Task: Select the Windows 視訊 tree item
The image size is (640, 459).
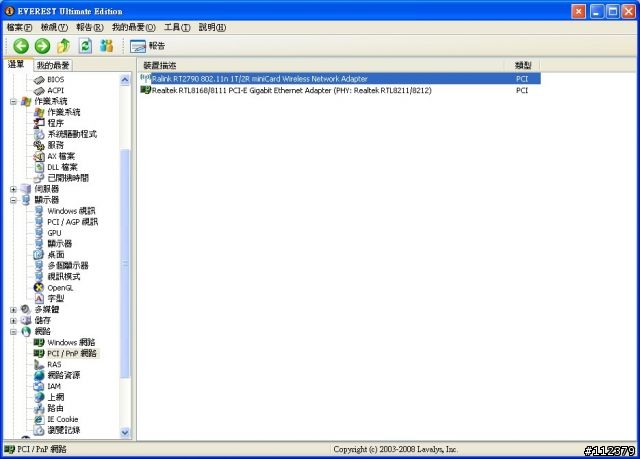Action: (71, 211)
